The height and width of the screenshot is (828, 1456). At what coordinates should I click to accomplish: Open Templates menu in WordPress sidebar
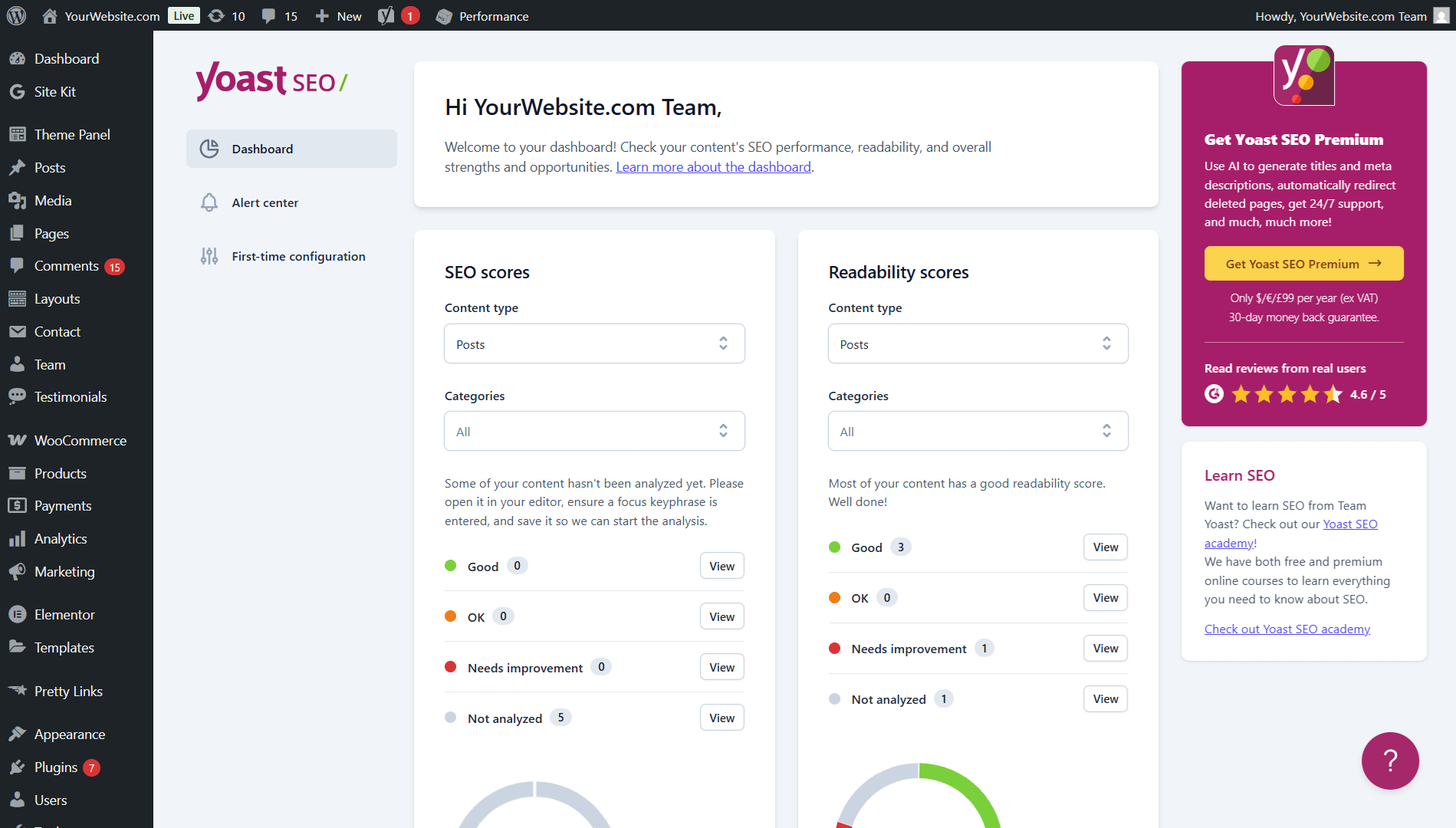pos(77,648)
